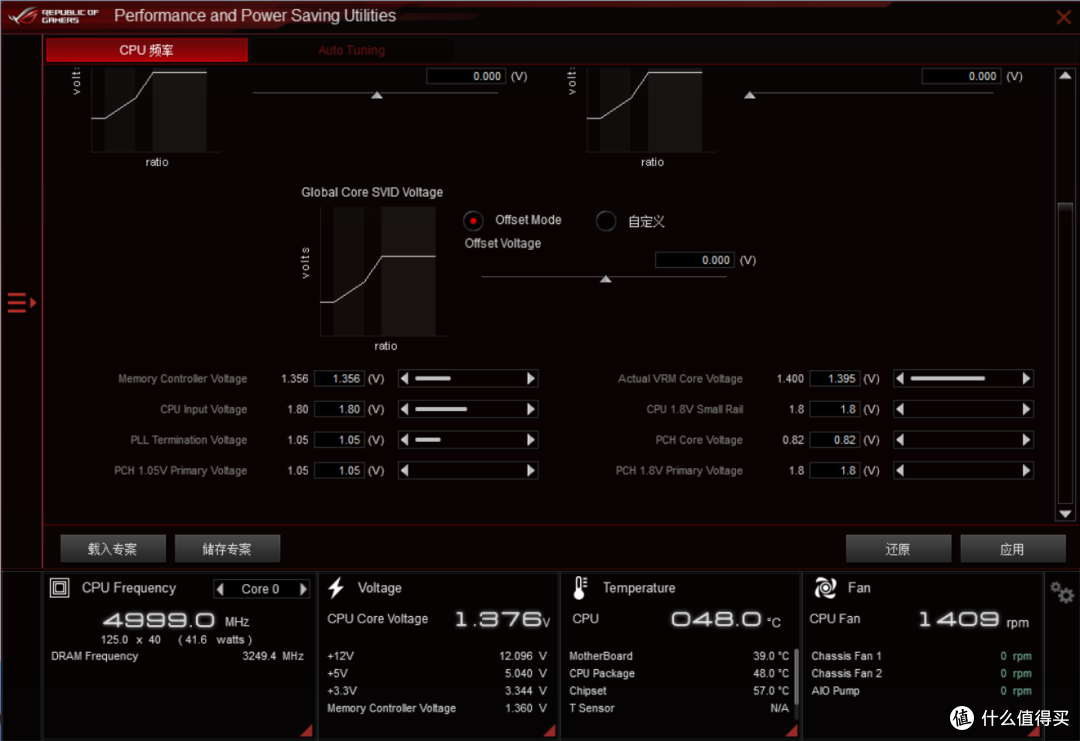Increase PLL Termination Voltage with right arrow
Image resolution: width=1080 pixels, height=741 pixels.
530,439
